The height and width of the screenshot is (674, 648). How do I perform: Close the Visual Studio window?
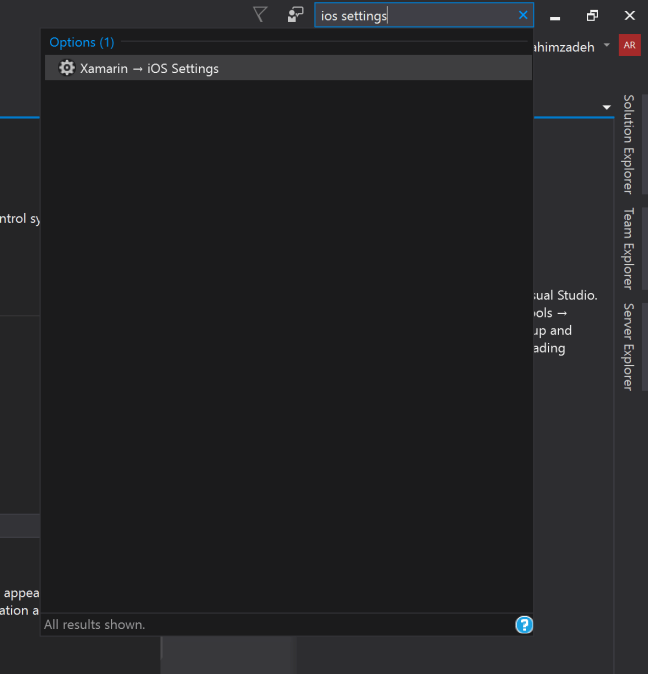[x=629, y=15]
